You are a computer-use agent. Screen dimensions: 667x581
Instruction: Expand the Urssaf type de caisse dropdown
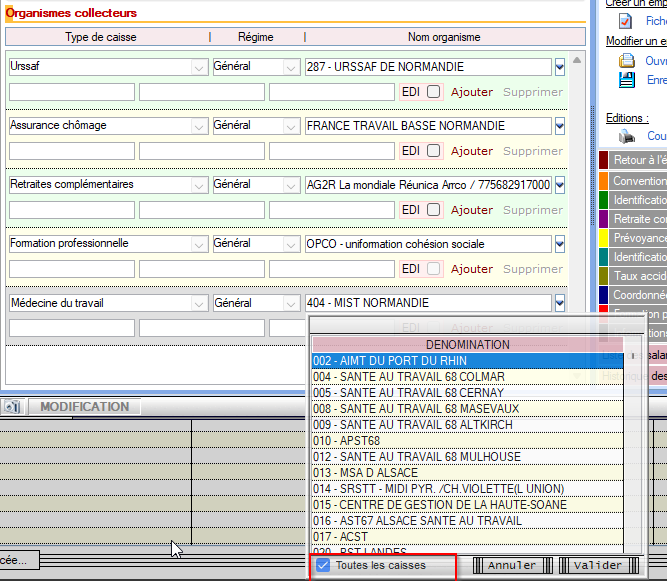(198, 67)
